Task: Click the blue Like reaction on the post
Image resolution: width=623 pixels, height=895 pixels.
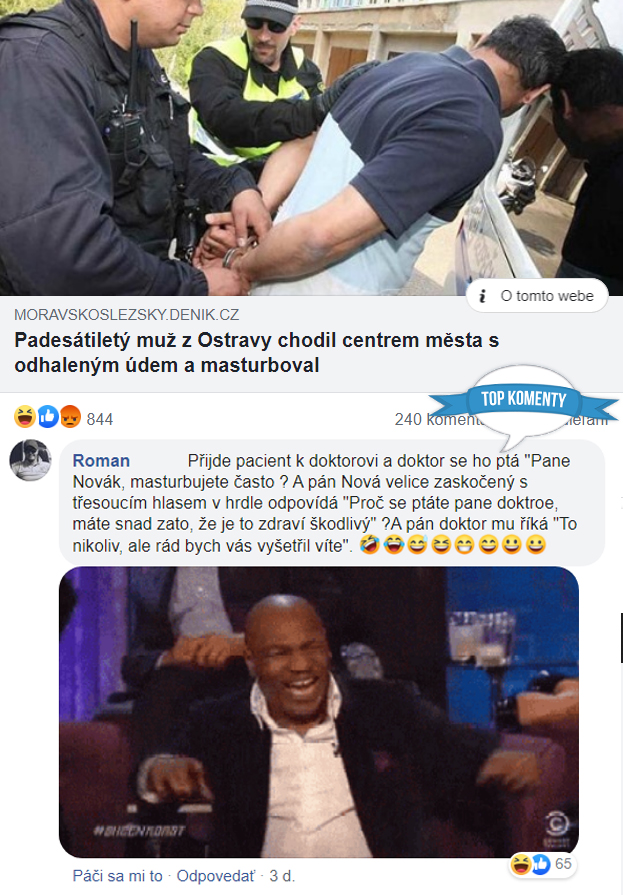Action: point(48,417)
